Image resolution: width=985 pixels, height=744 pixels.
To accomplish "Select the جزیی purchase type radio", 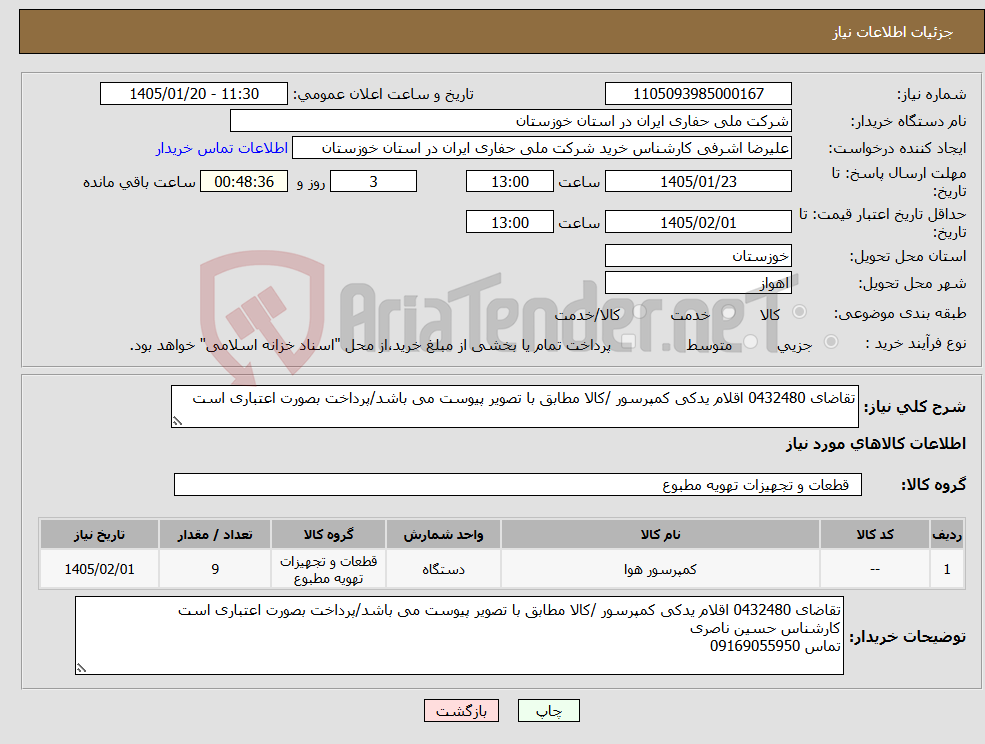I will [830, 342].
